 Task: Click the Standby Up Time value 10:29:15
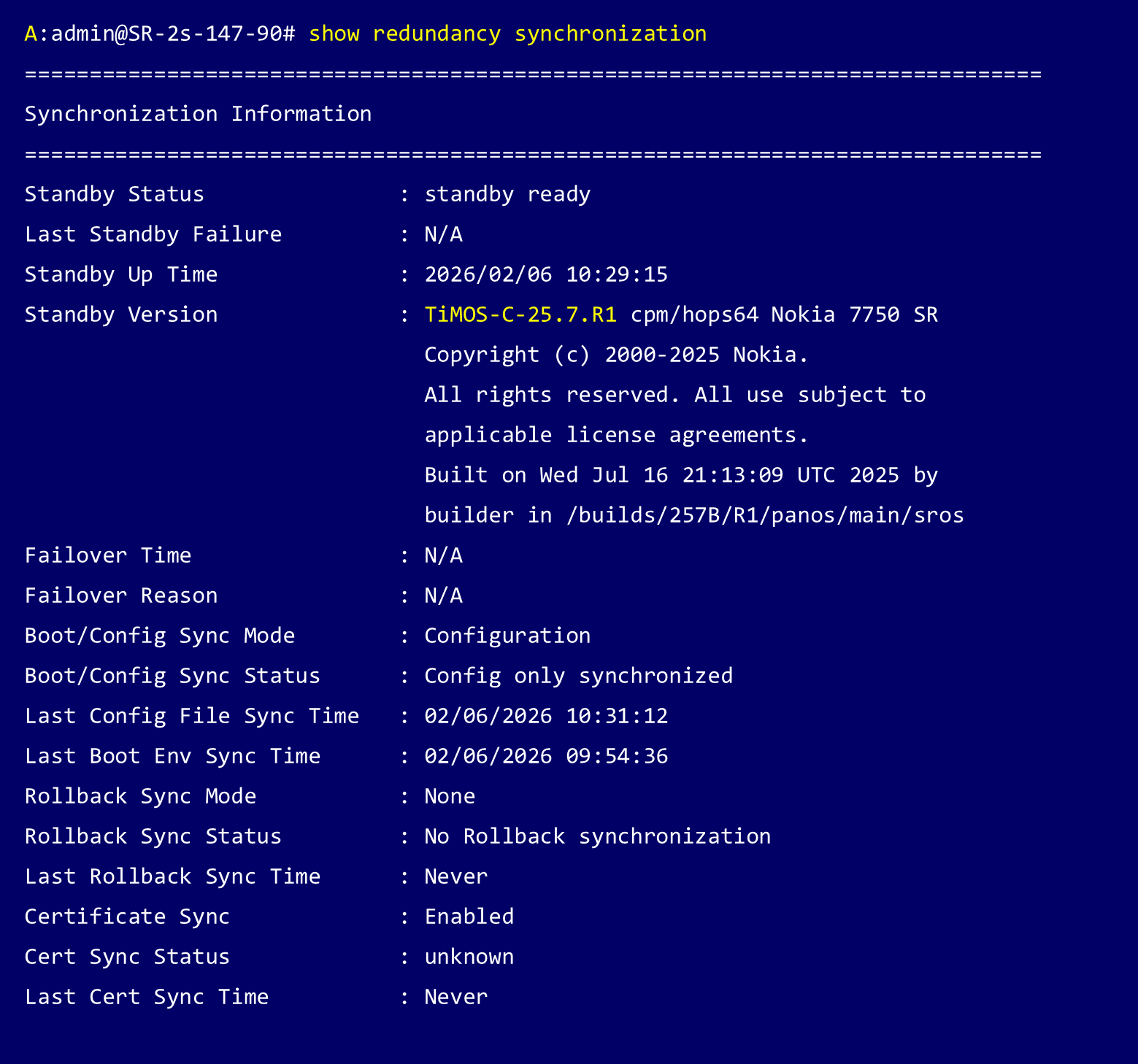(x=617, y=274)
